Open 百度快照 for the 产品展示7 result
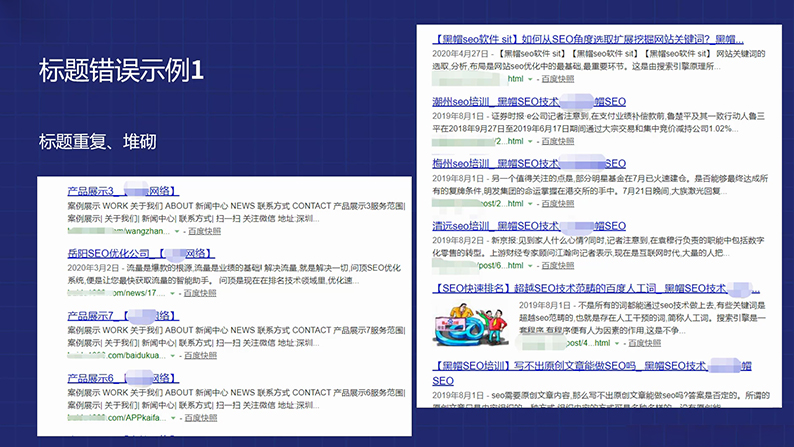 click(x=201, y=356)
